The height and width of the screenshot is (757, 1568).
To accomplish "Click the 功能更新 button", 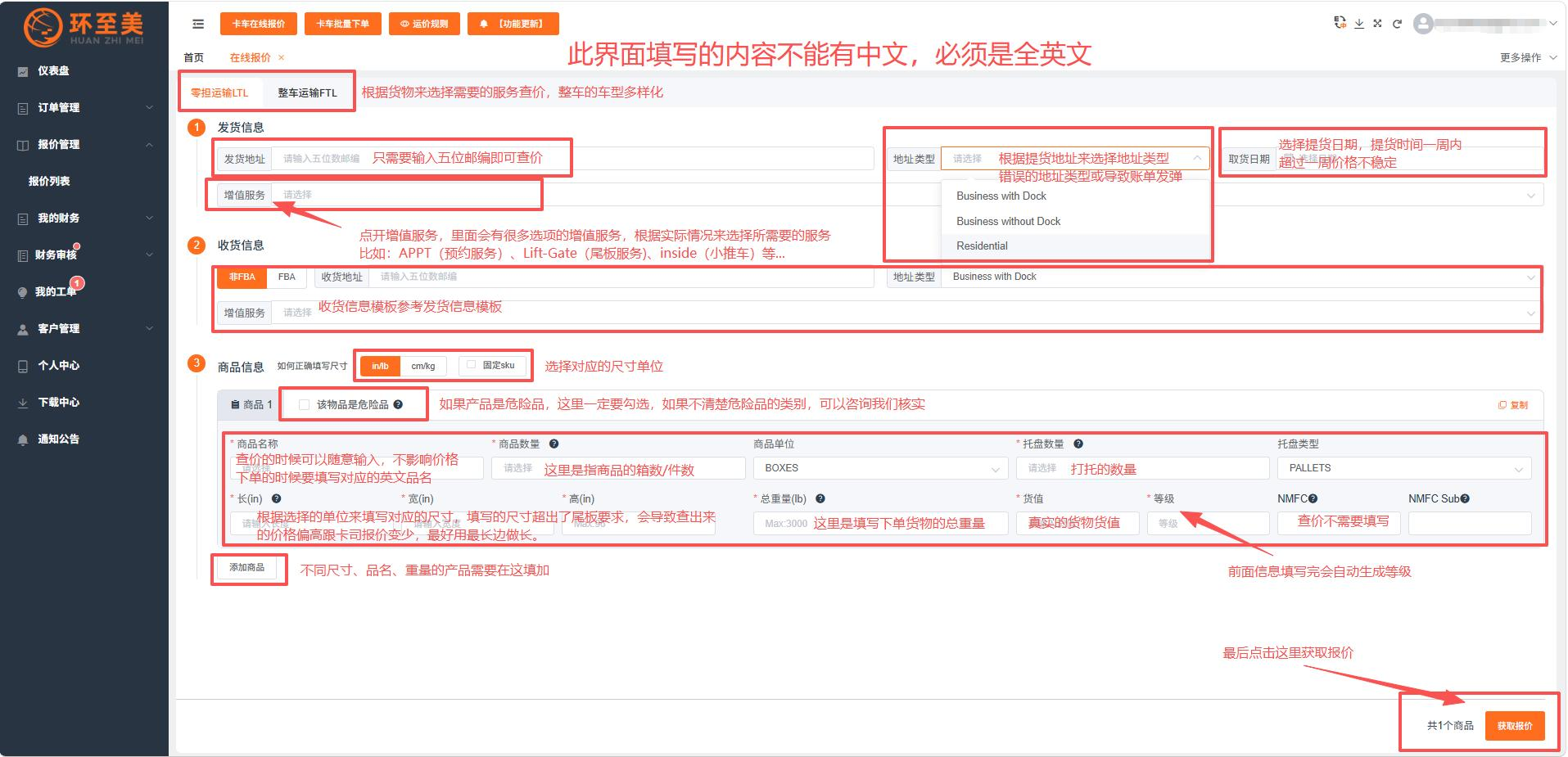I will tap(513, 24).
